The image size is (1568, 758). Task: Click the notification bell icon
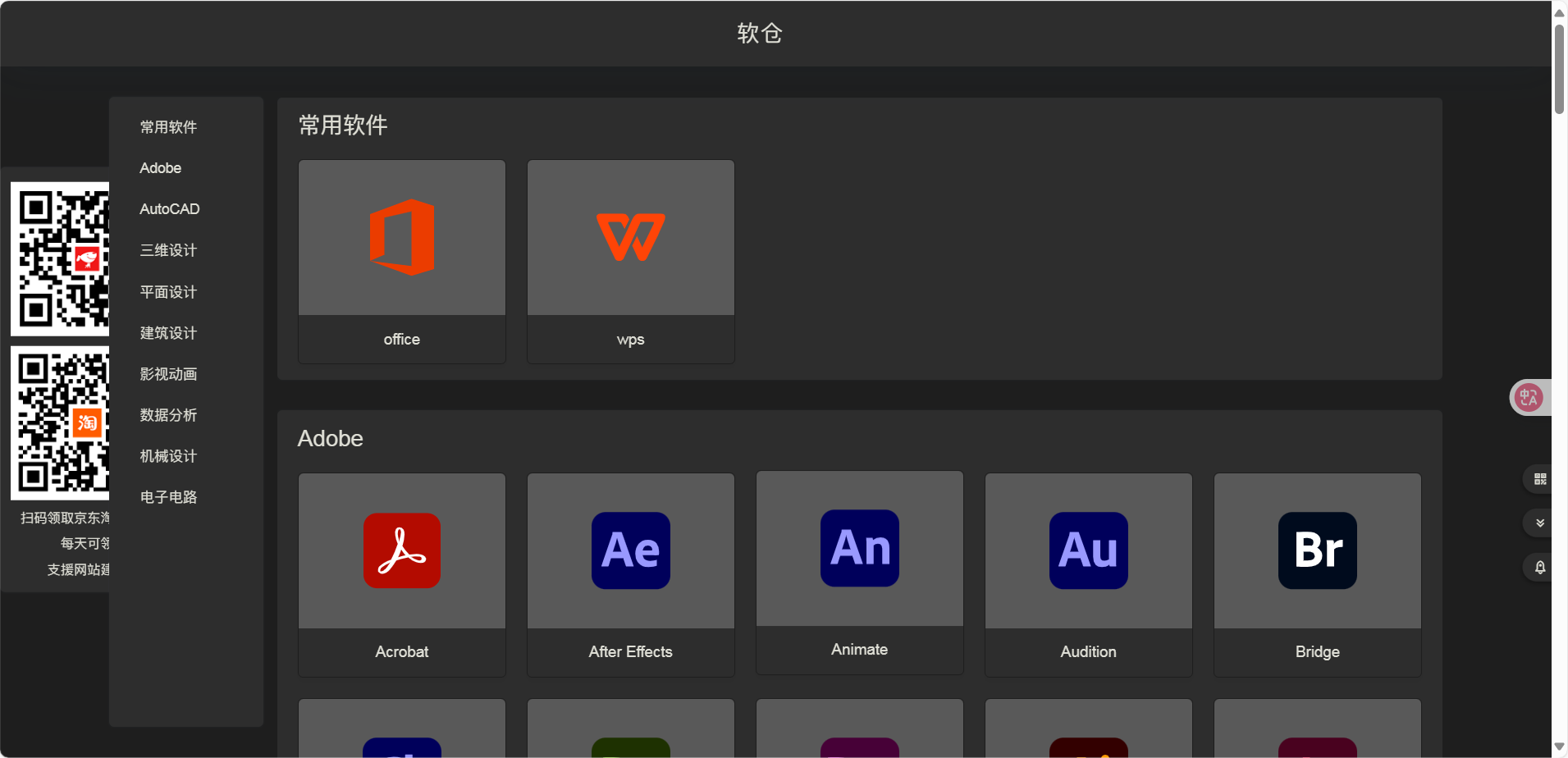coord(1540,567)
